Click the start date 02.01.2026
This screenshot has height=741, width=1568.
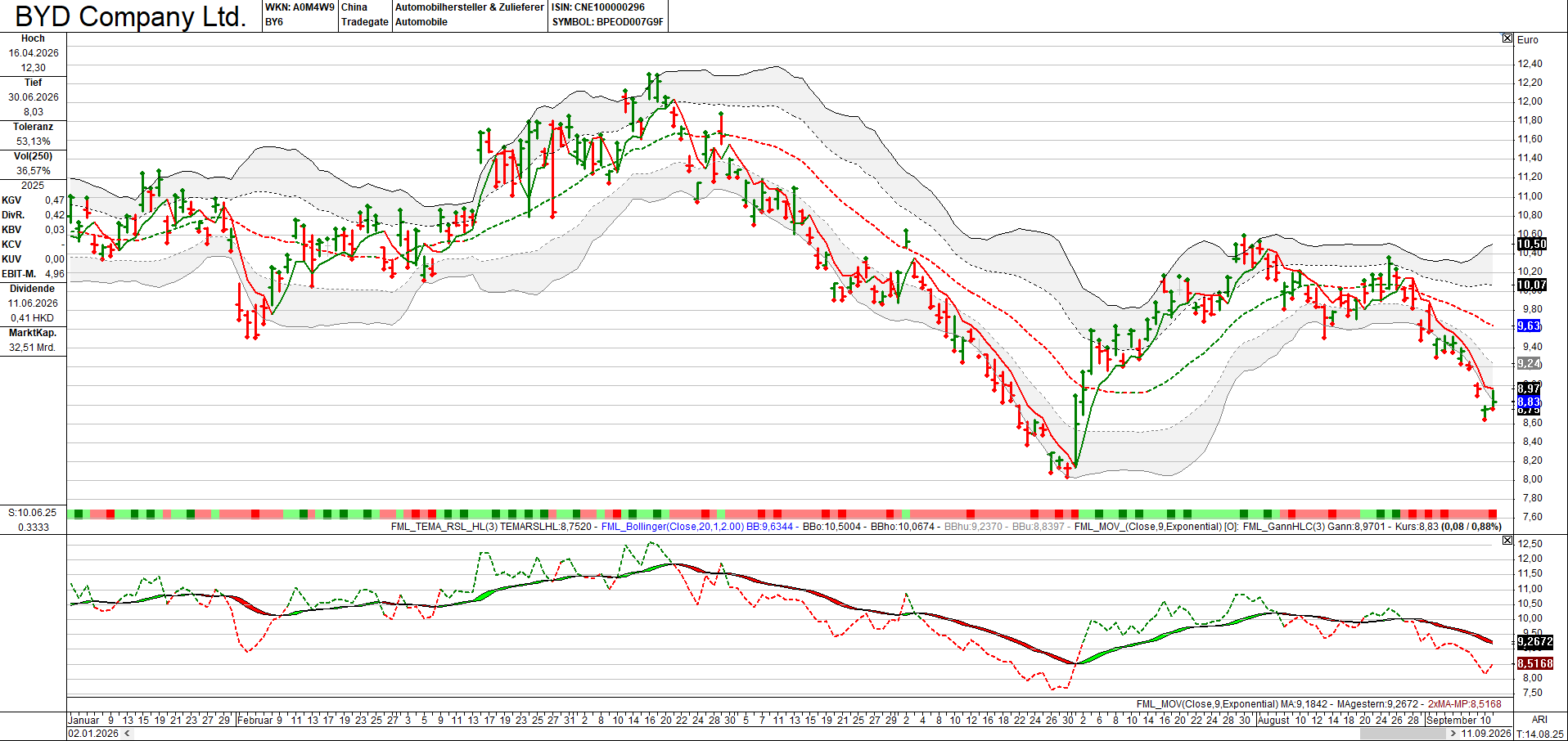tap(93, 734)
